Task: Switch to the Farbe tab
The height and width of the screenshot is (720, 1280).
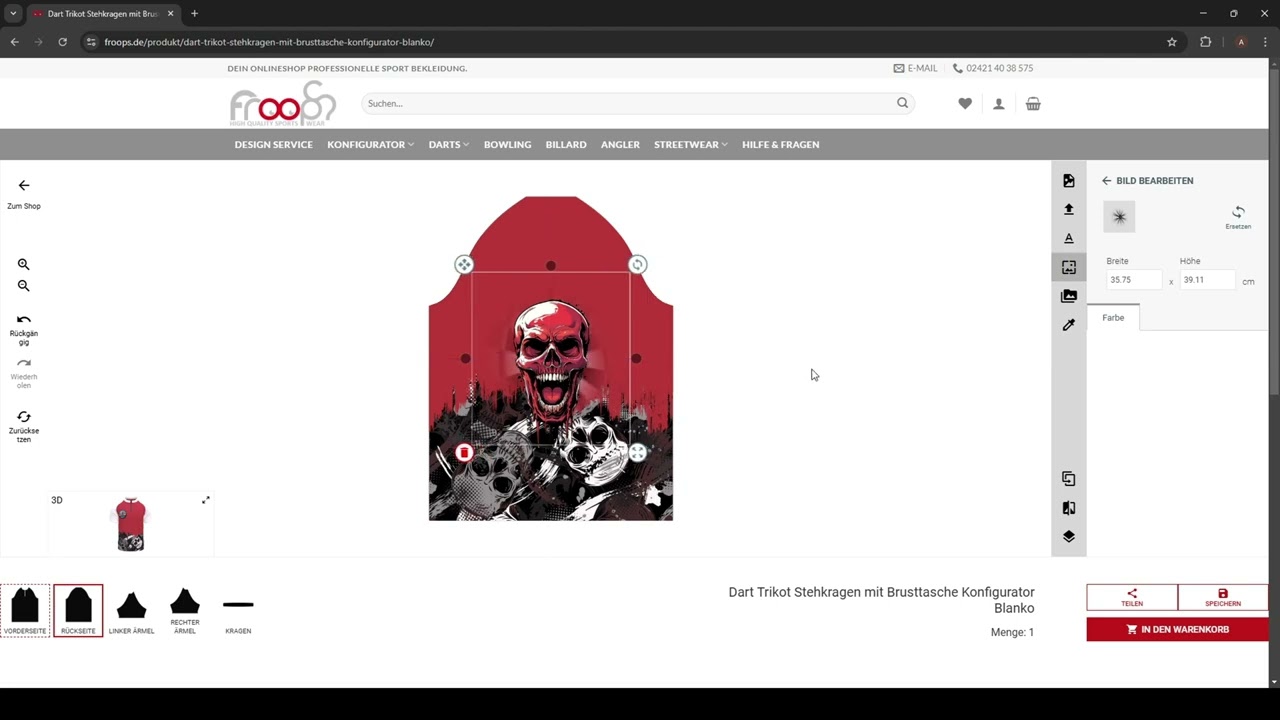Action: coord(1113,318)
